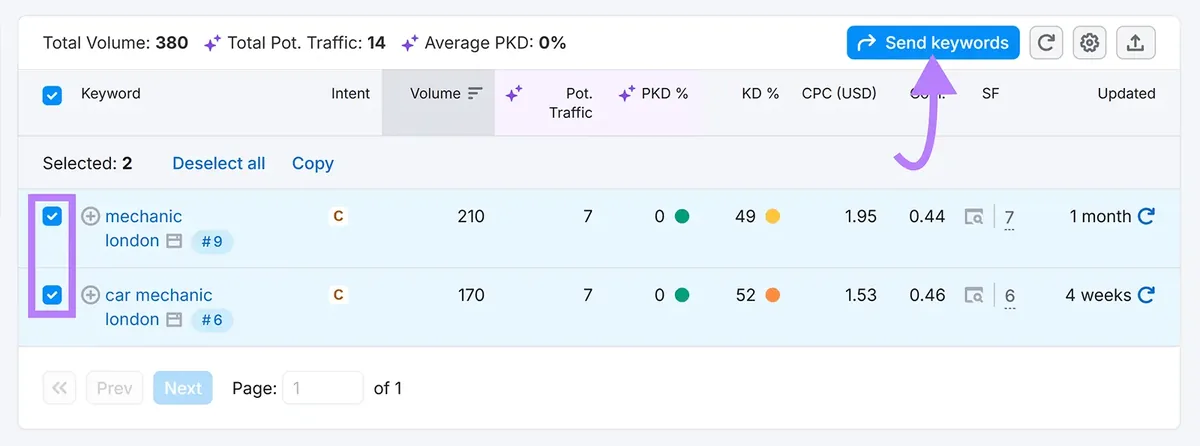Viewport: 1200px width, 446px height.
Task: Click yellow KD dot for mechanic london
Action: coord(772,216)
